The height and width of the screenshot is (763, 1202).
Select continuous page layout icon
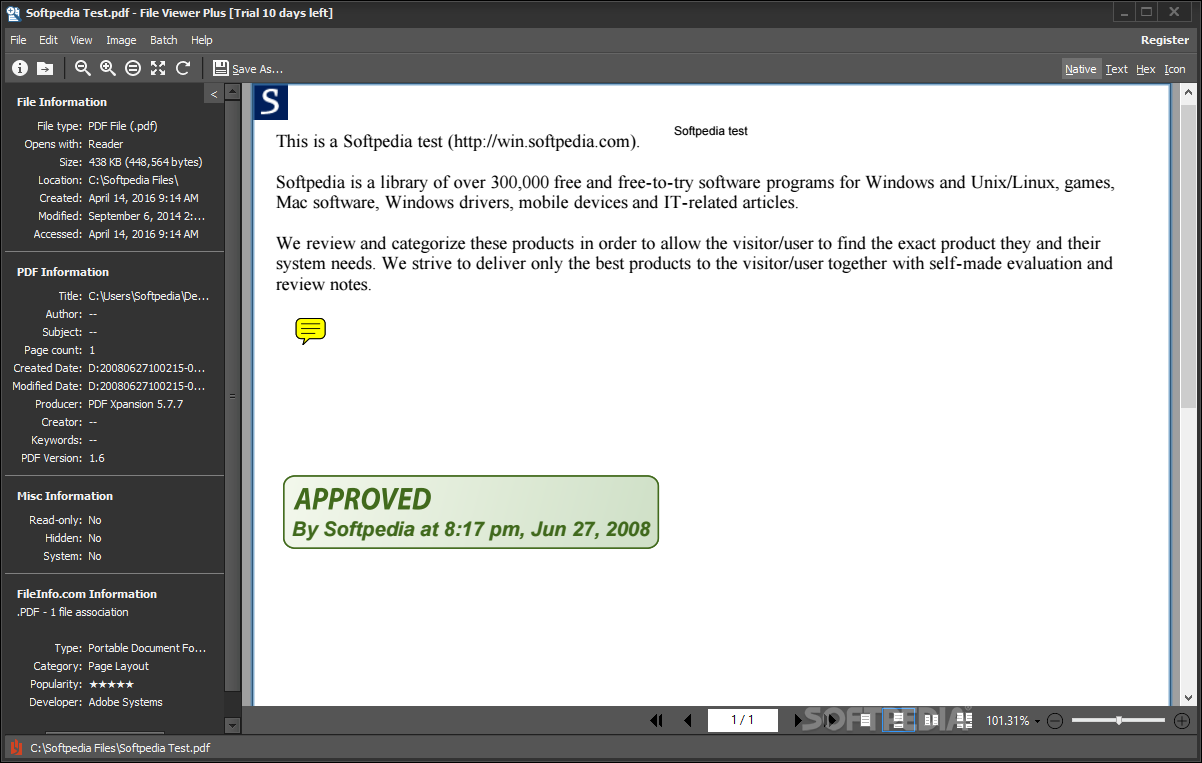(898, 720)
